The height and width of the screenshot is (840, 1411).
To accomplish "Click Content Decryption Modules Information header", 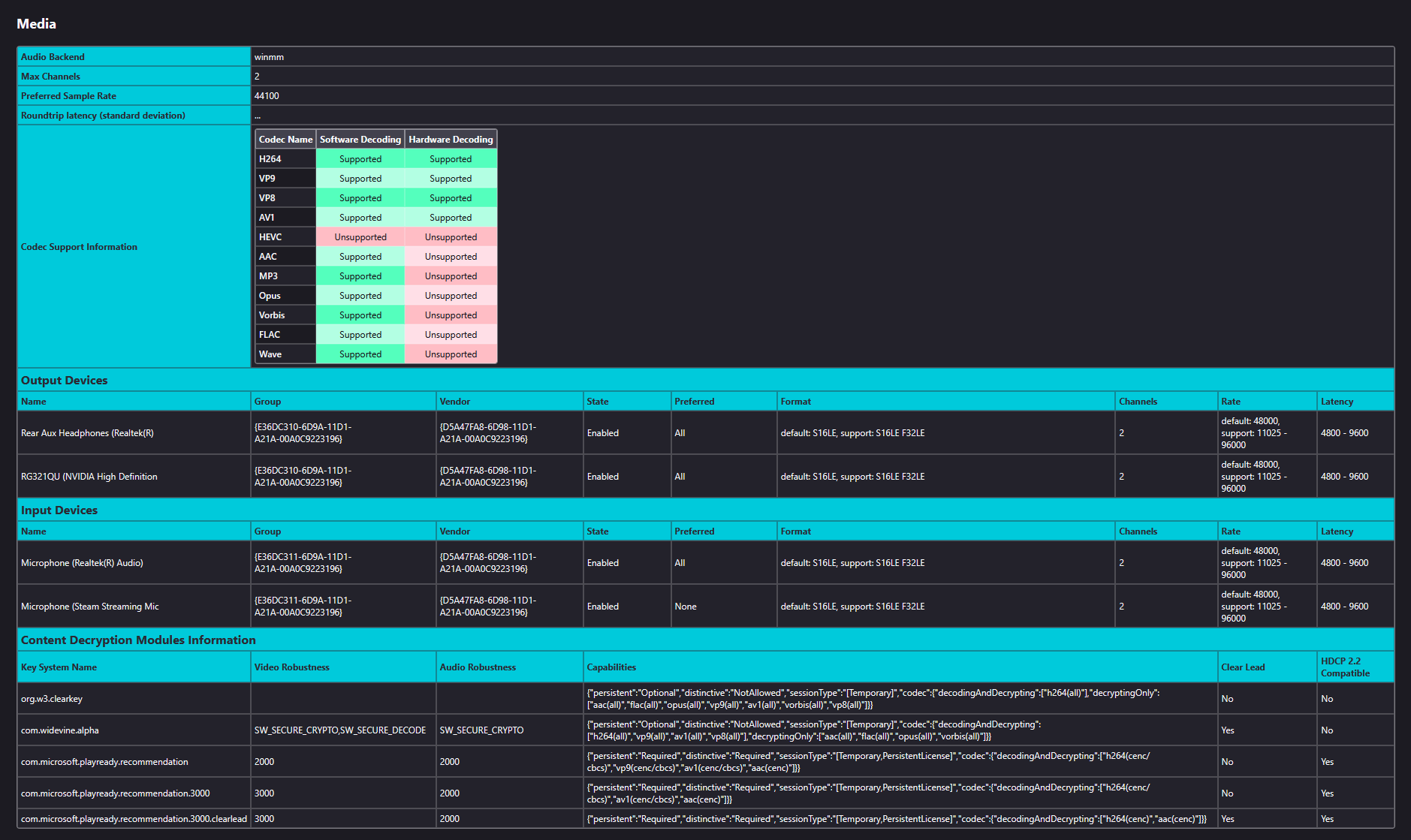I will pos(138,640).
